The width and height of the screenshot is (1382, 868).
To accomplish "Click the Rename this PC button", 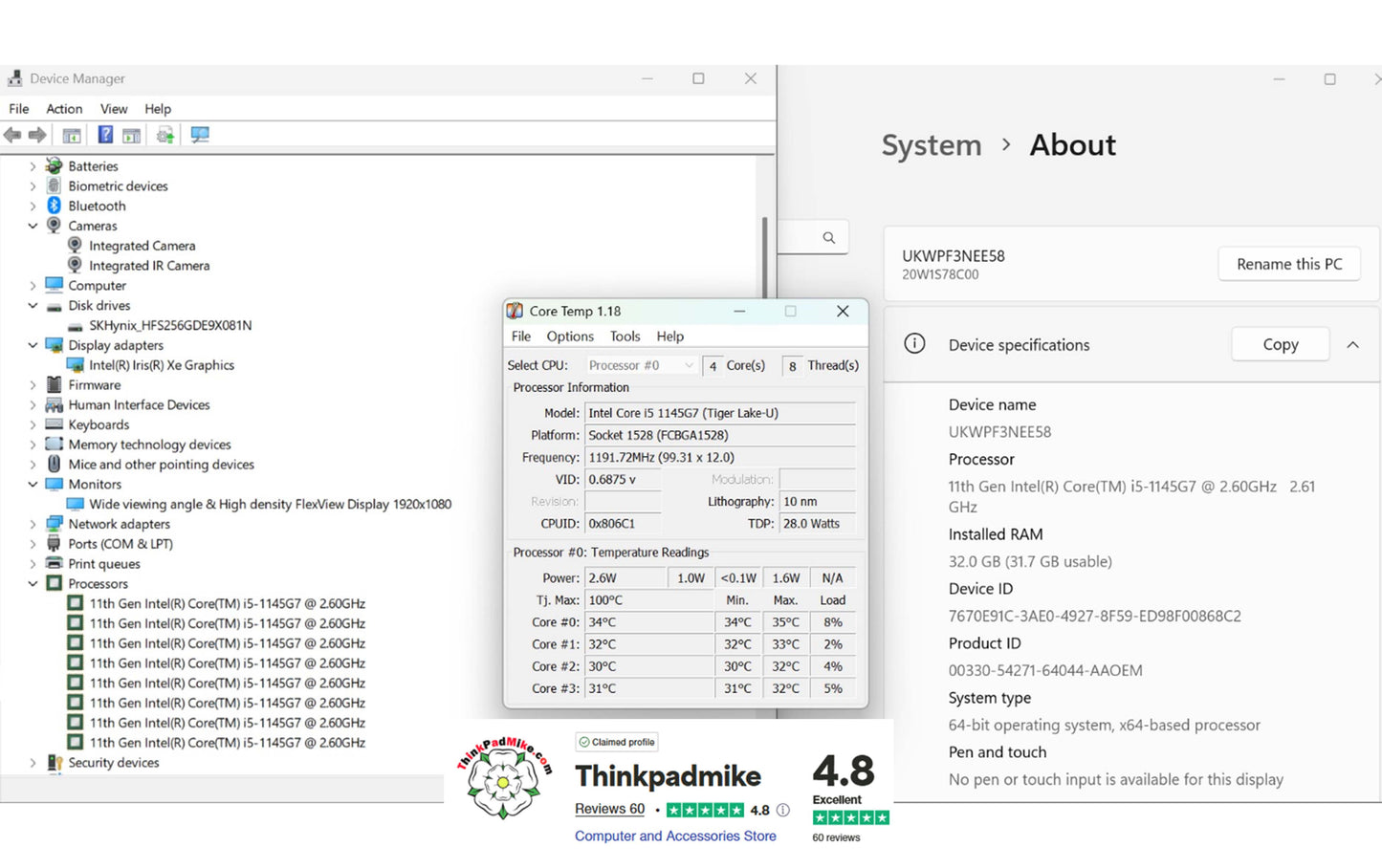I will pos(1289,264).
